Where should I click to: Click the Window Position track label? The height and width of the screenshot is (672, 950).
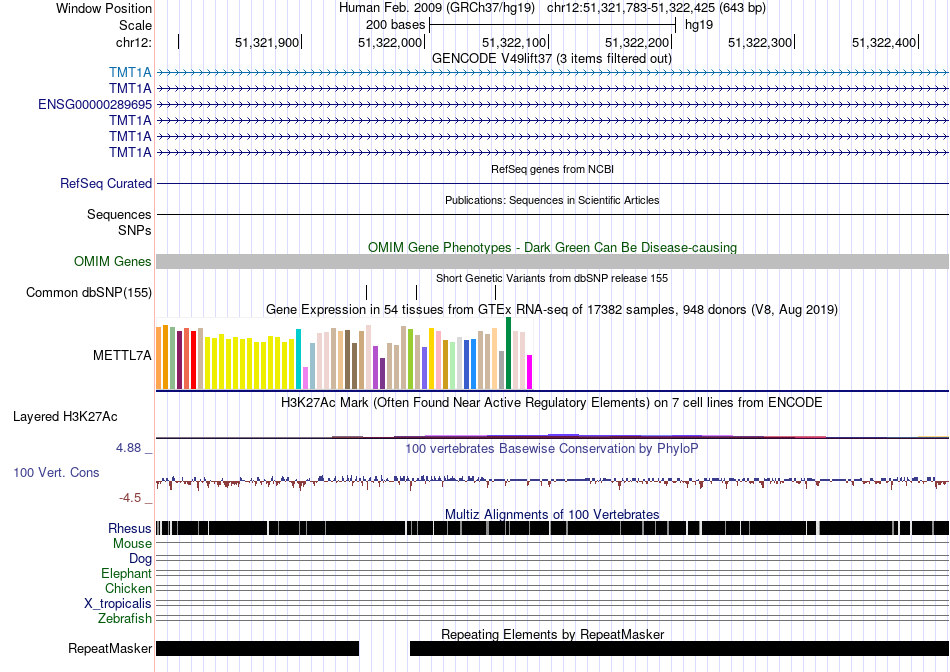pos(104,8)
